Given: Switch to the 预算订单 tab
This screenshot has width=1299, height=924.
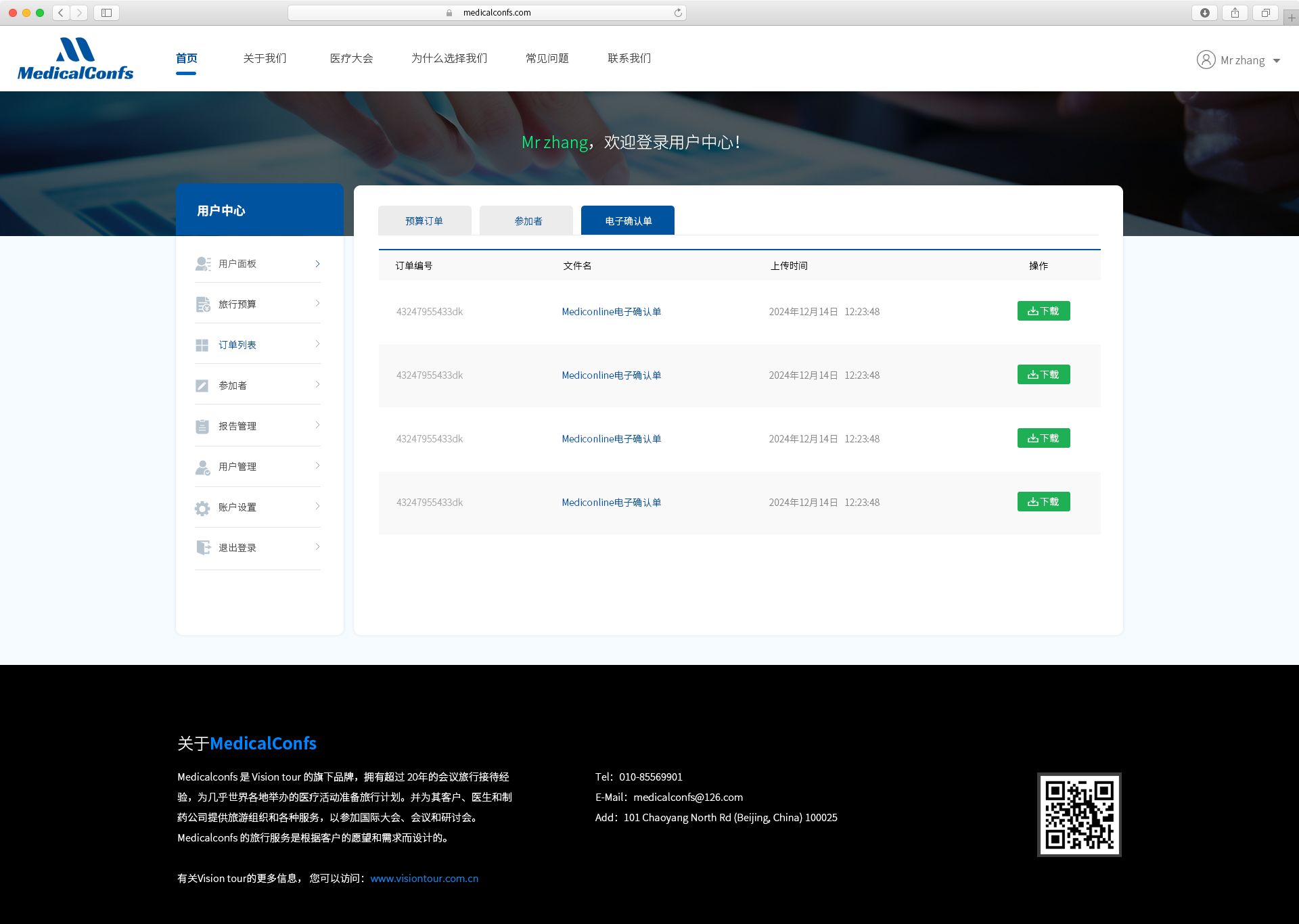Looking at the screenshot, I should pos(425,221).
